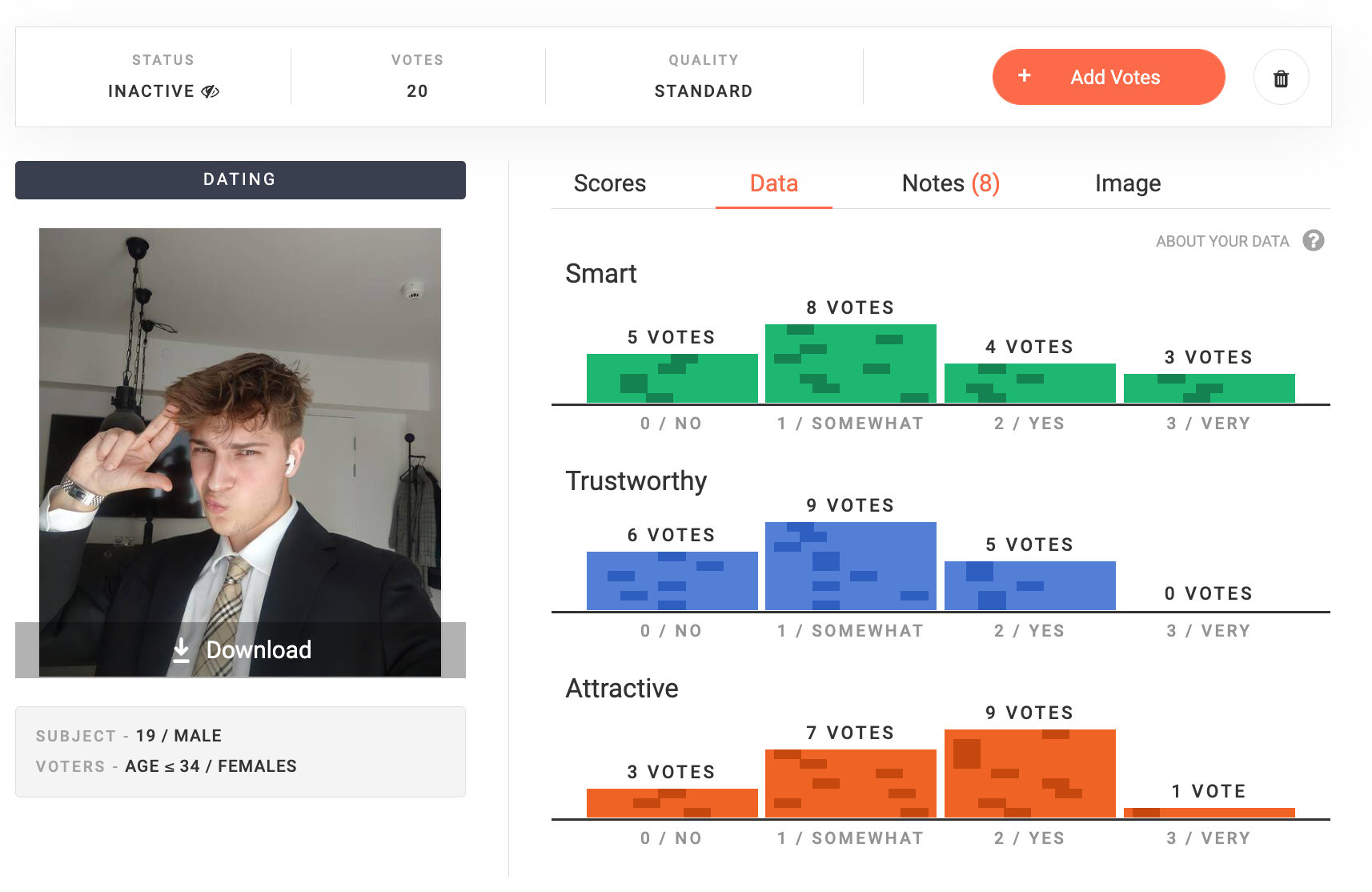Screen dimensions: 1372x892
Task: Click the Smart 5 votes No bar
Action: click(x=672, y=378)
